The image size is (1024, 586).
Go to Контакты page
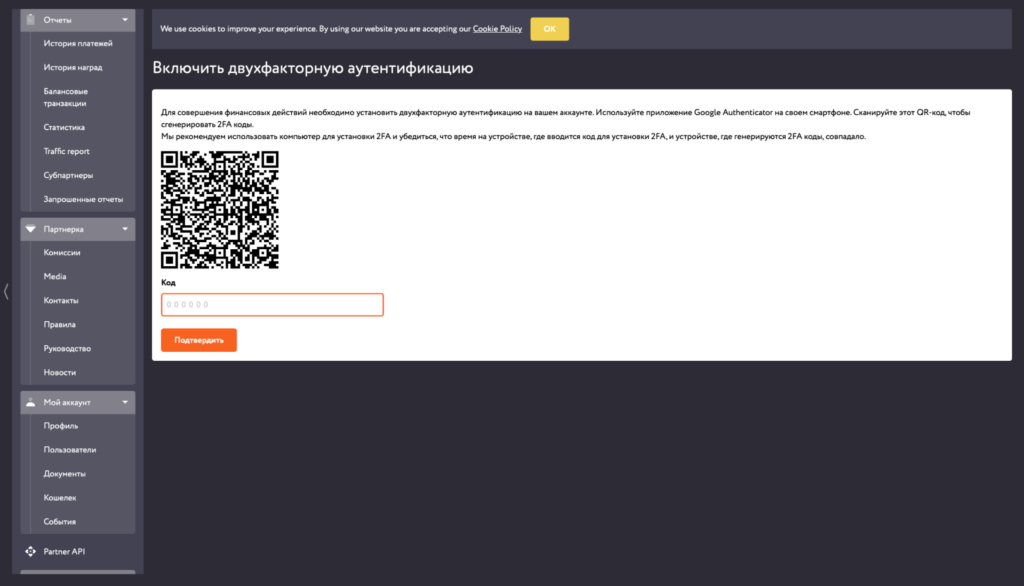click(x=61, y=301)
